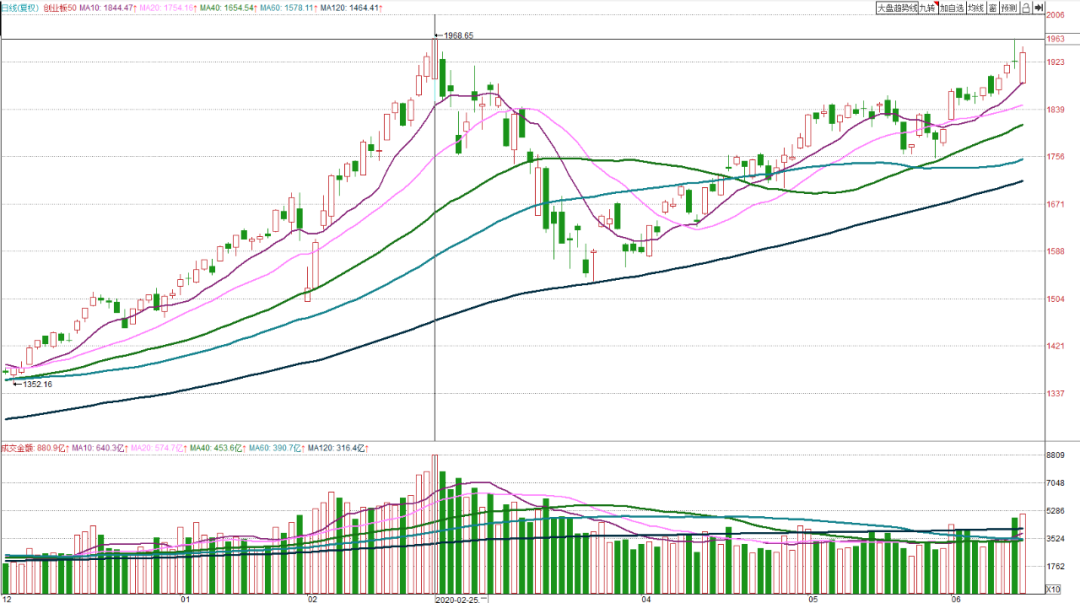Click the 1923 price axis label
Screen dimensions: 1080x603
point(1055,62)
